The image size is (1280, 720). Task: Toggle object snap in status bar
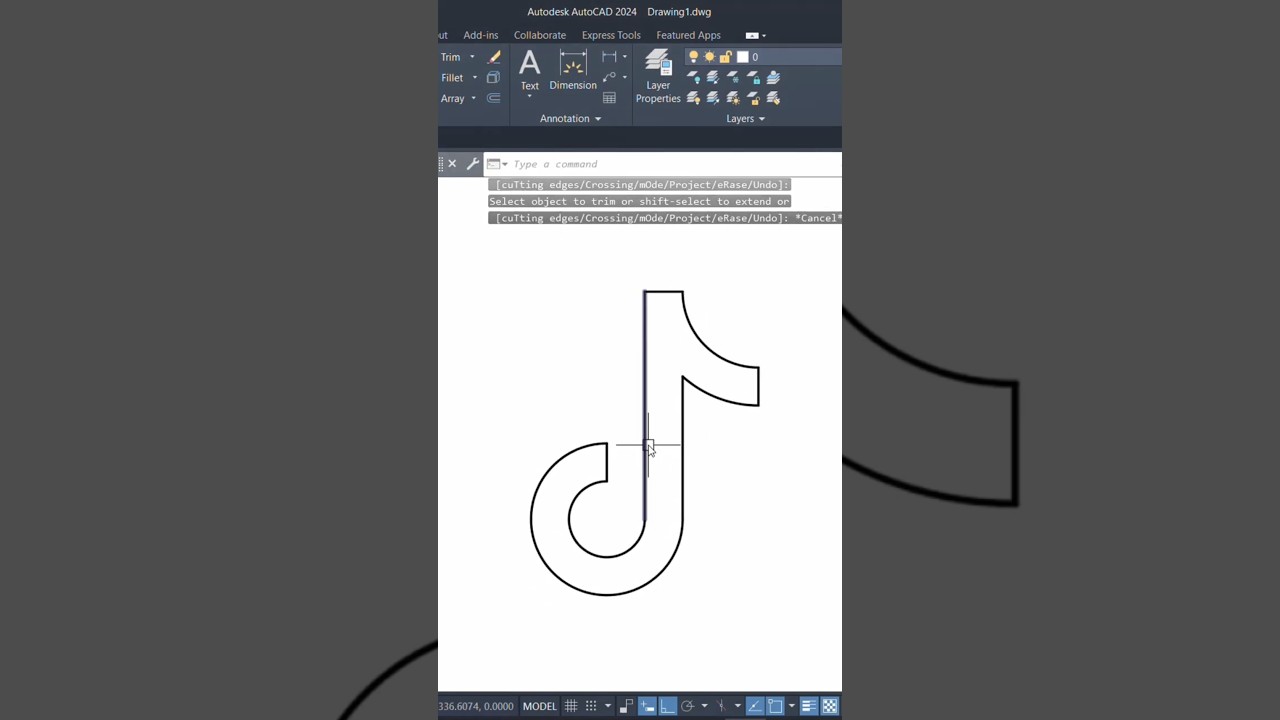pos(775,706)
